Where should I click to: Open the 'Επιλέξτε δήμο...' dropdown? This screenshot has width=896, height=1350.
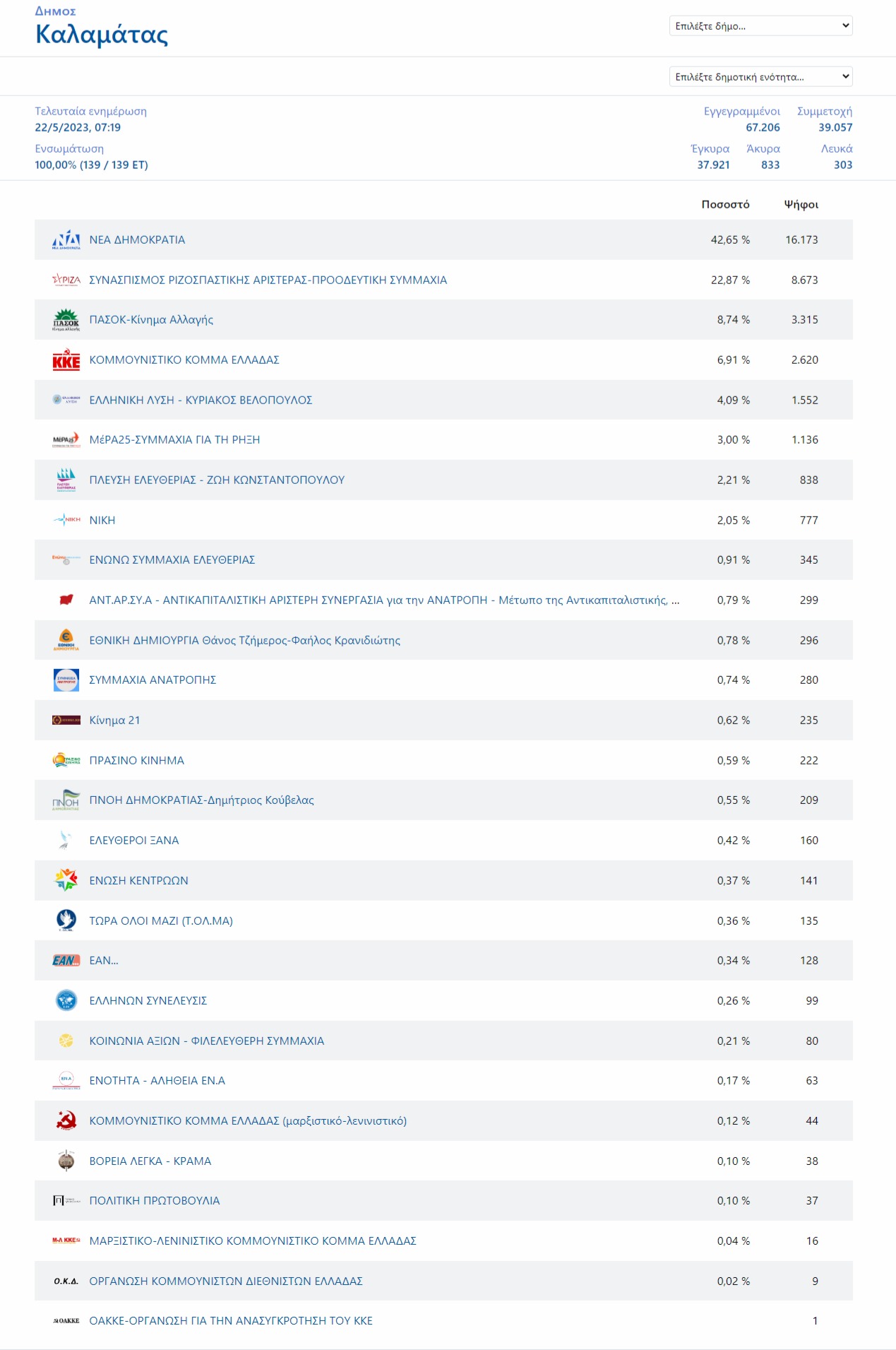tap(760, 25)
